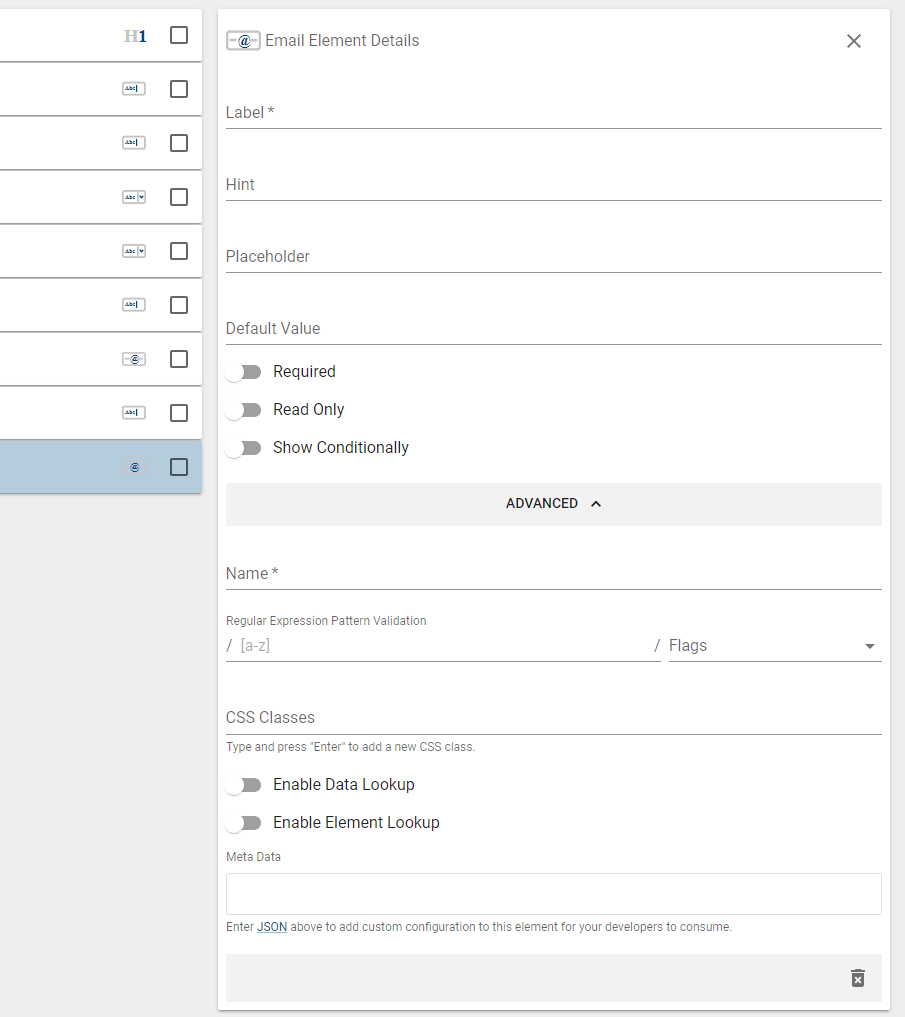Viewport: 905px width, 1017px height.
Task: Click the text element icon directly below H1
Action: (x=134, y=88)
